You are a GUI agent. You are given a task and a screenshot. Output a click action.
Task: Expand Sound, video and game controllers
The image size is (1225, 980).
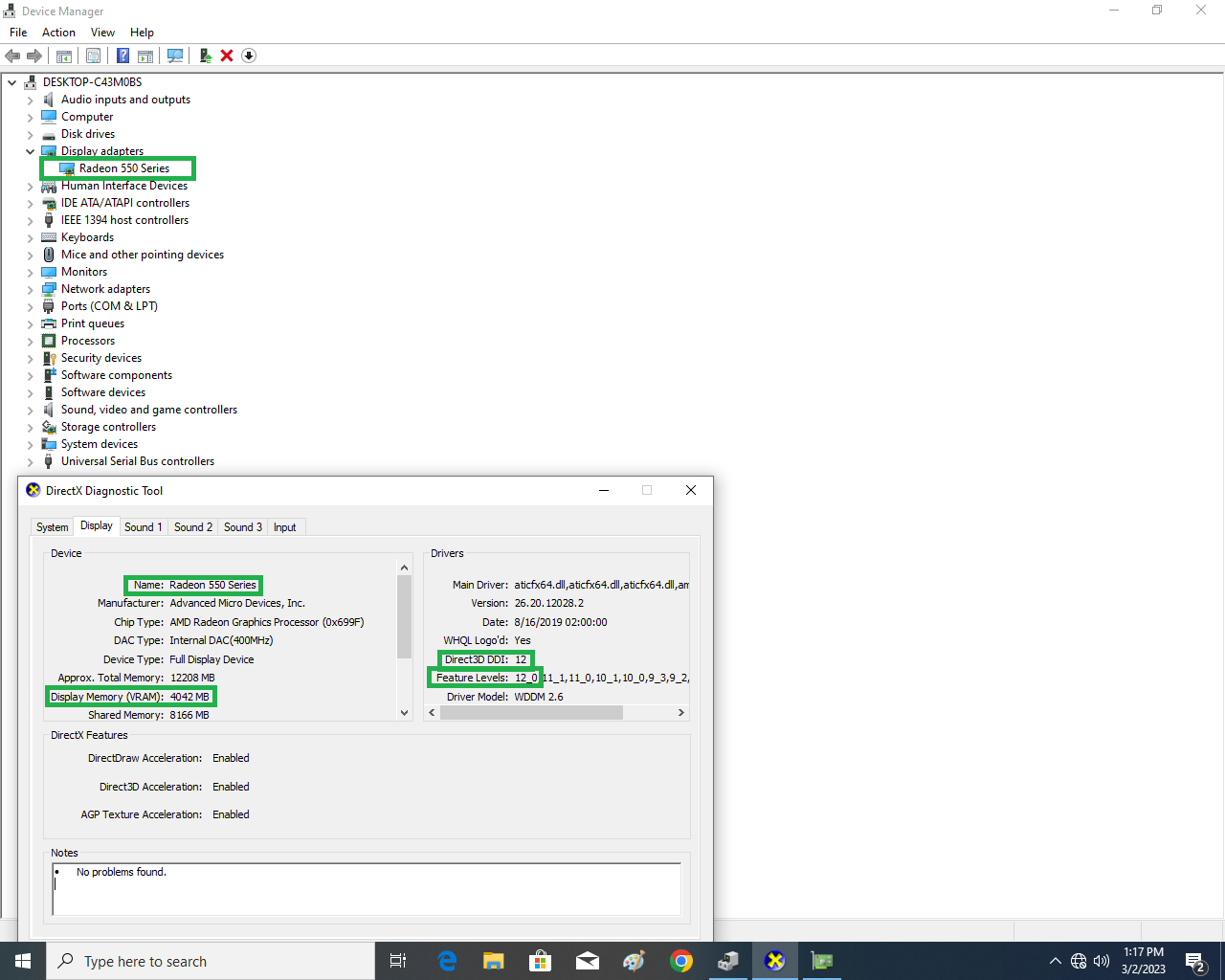pos(30,410)
